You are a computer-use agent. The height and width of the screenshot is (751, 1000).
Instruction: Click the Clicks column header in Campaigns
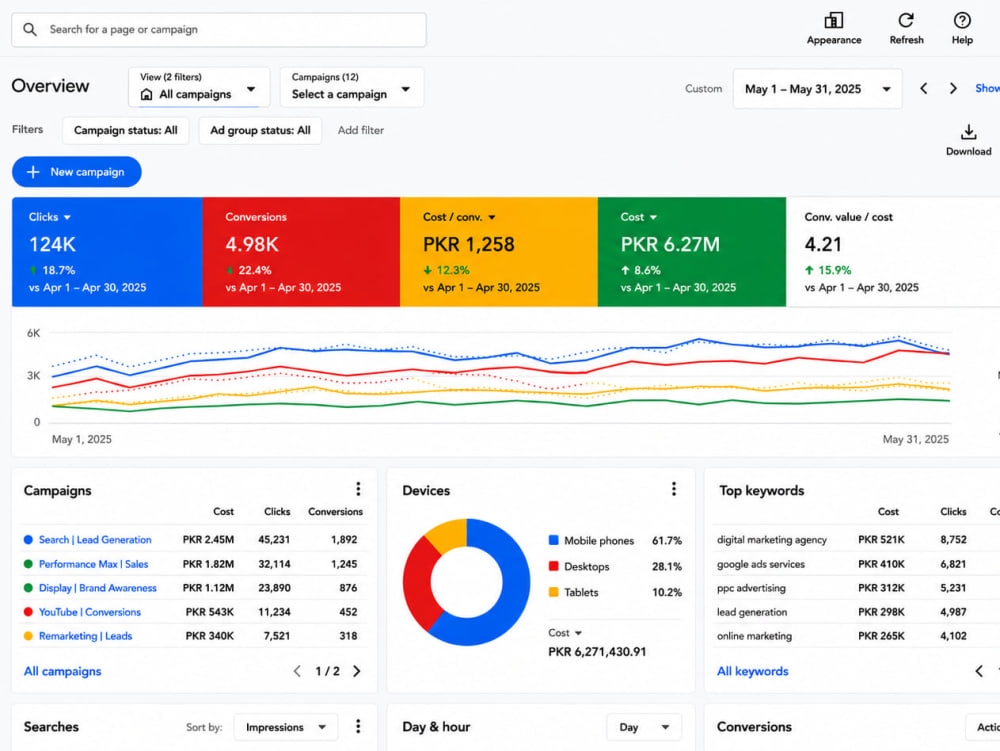point(277,512)
